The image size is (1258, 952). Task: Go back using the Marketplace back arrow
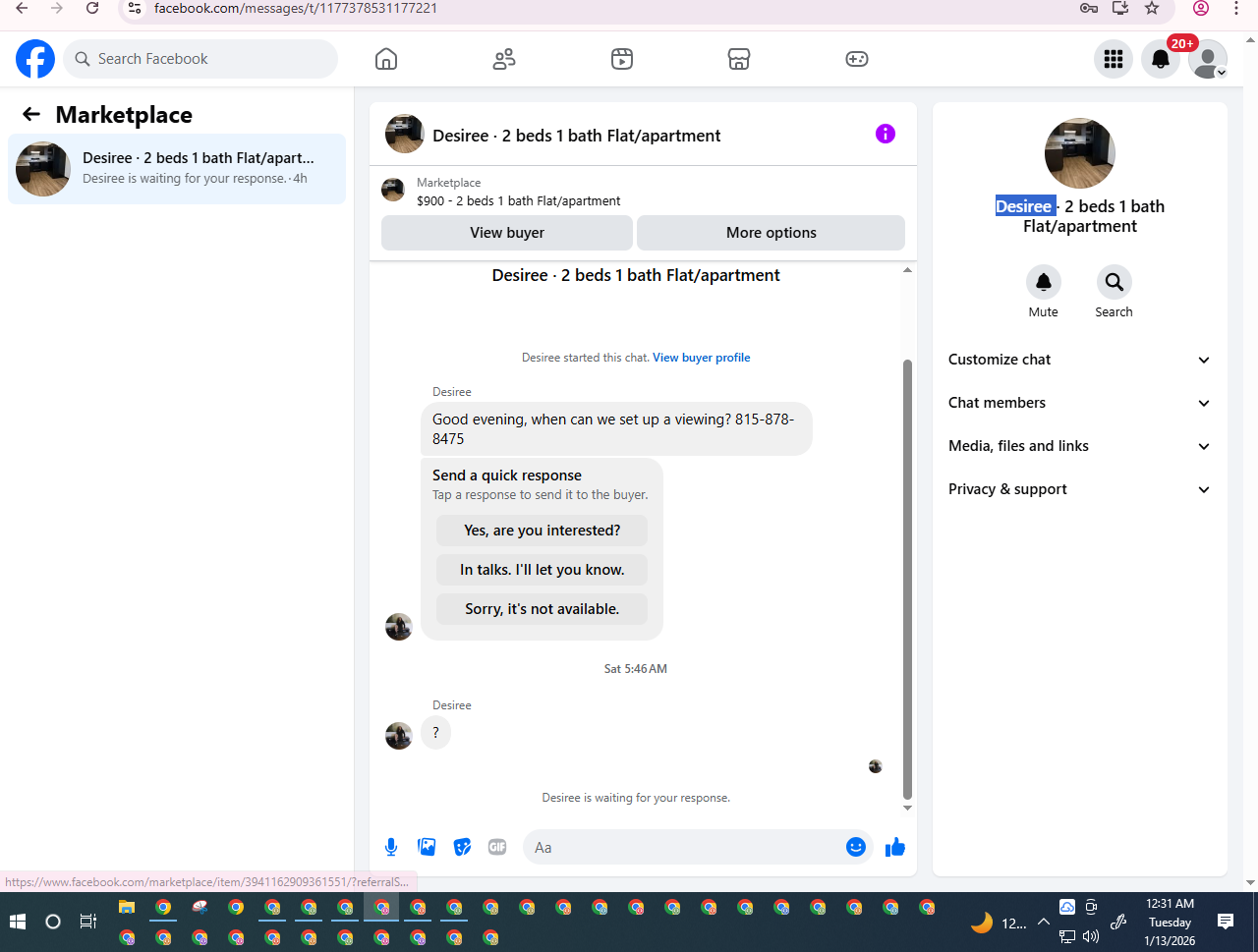(x=31, y=115)
